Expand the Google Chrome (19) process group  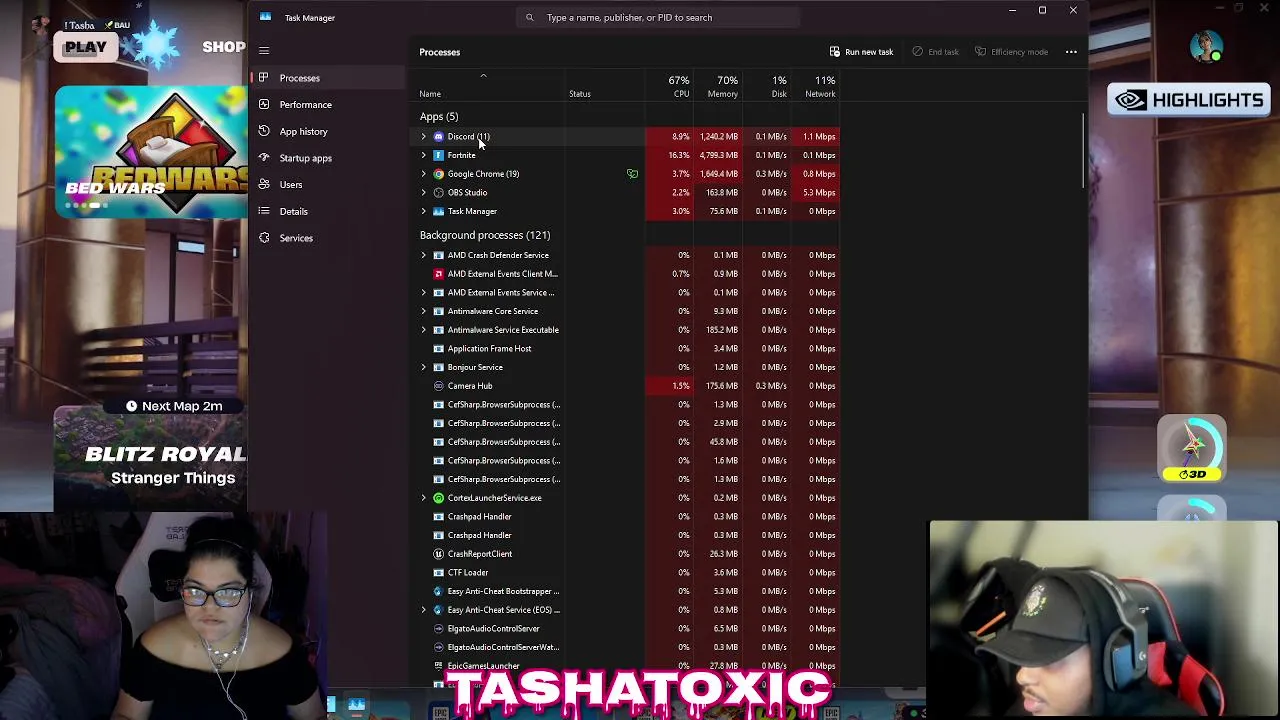click(423, 174)
